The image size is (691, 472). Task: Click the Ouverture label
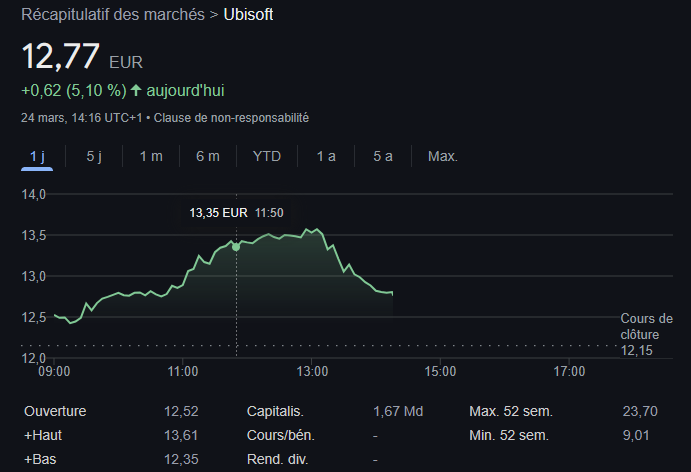tap(55, 411)
